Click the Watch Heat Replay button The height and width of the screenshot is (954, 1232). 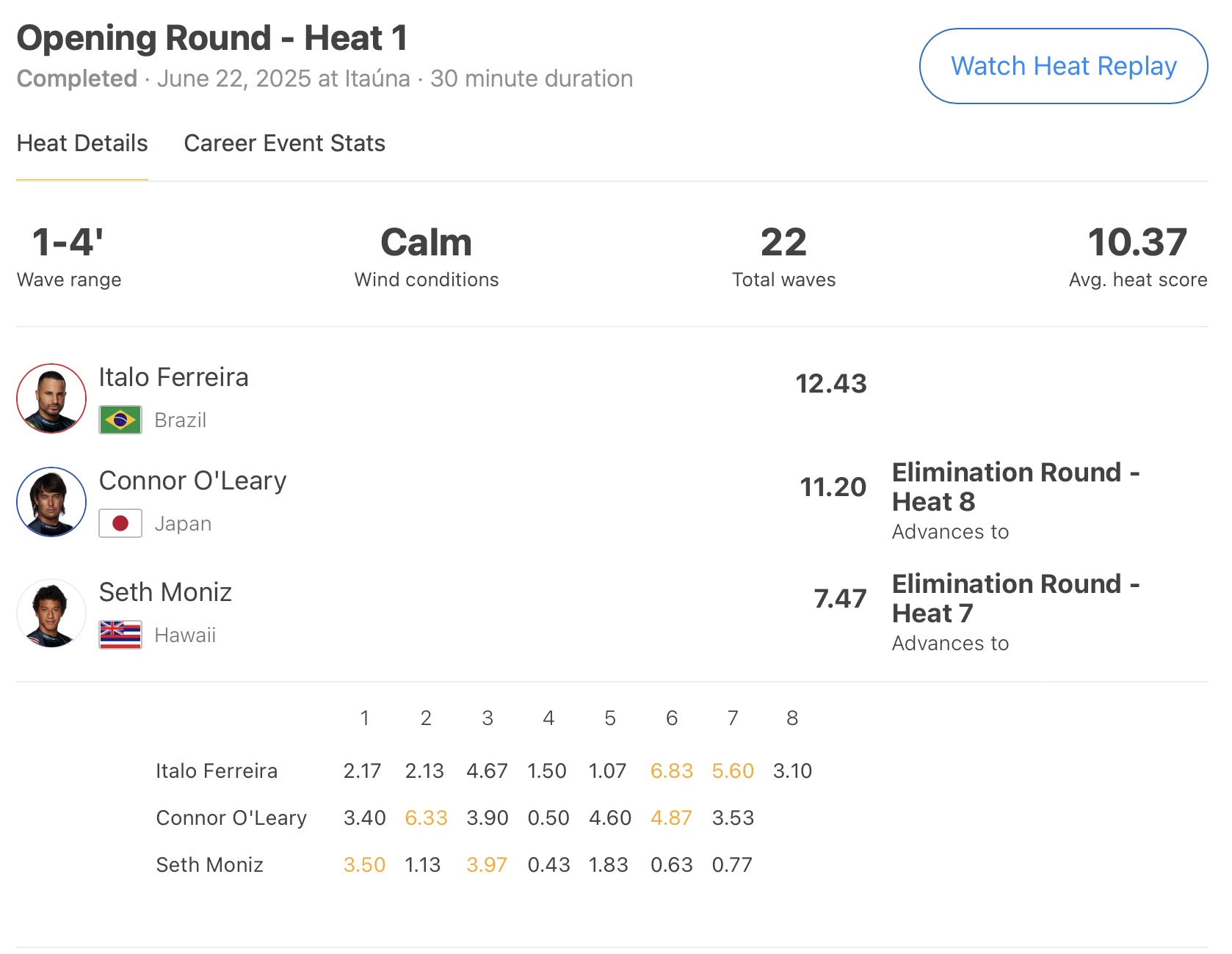[x=1063, y=66]
